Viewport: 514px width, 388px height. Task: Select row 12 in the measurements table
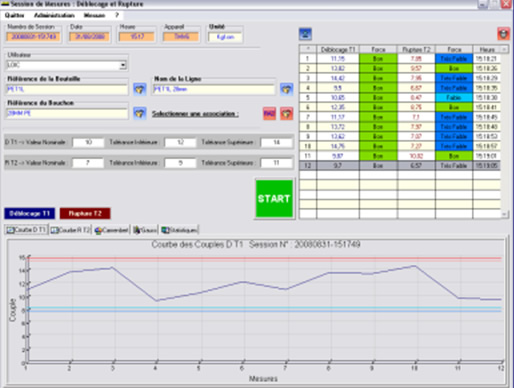400,166
